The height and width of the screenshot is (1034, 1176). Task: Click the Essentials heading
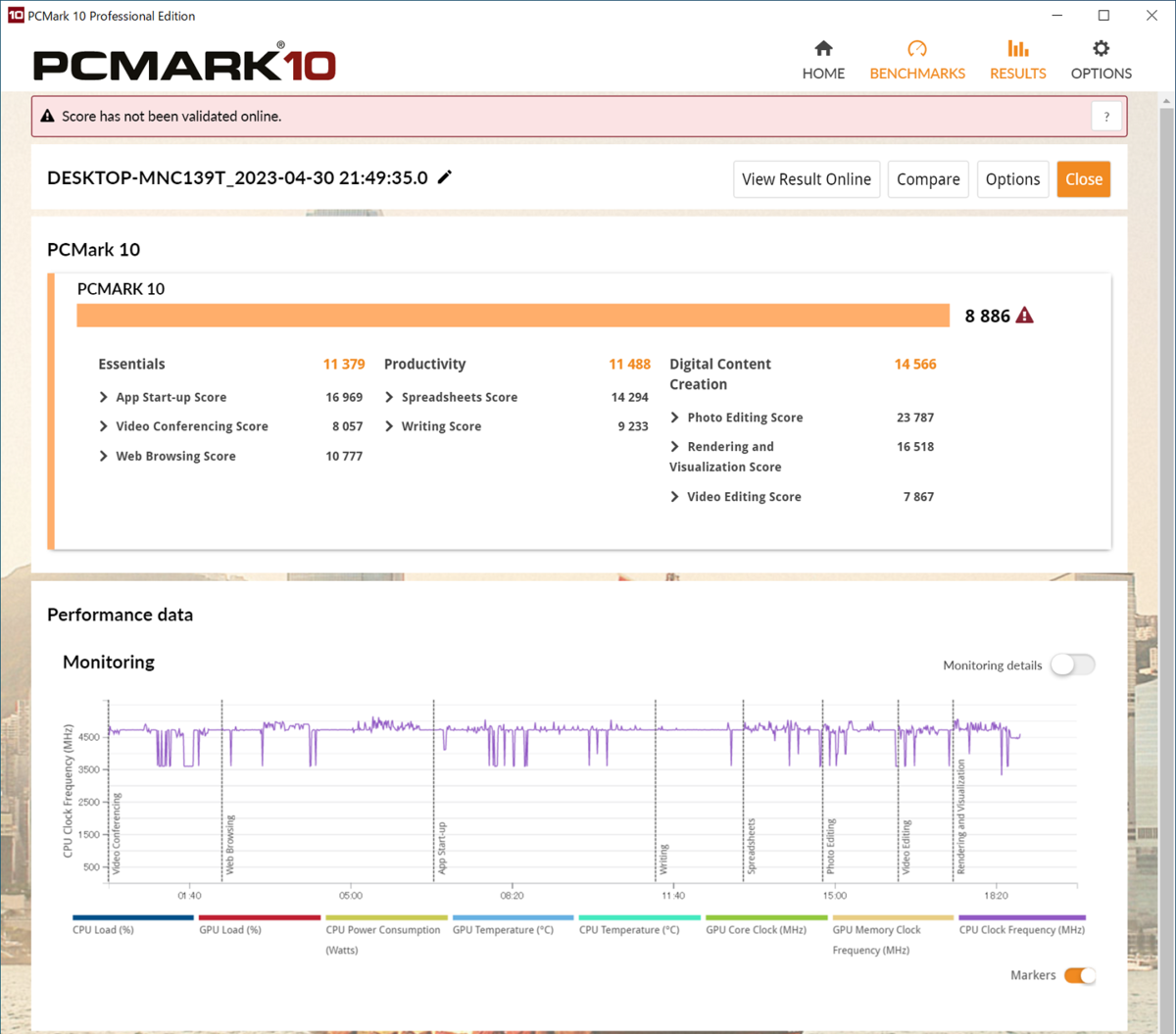131,364
